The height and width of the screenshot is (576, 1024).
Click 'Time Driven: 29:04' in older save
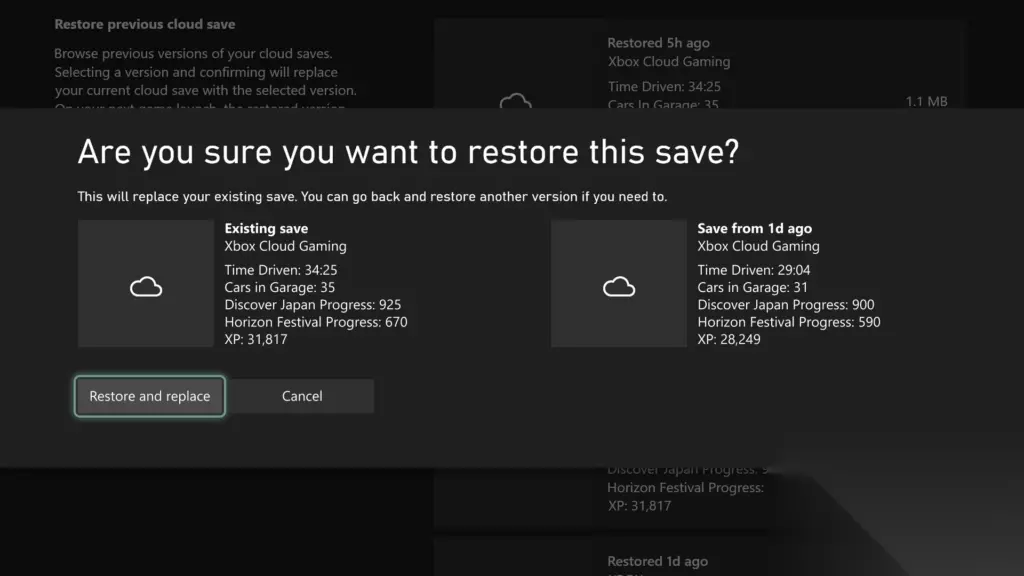(754, 270)
